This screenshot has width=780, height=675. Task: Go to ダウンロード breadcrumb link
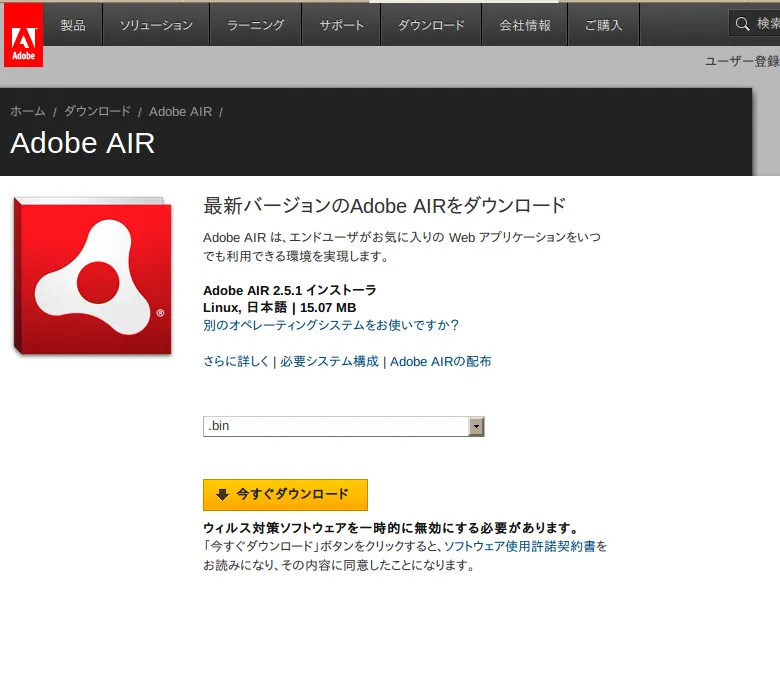click(98, 111)
